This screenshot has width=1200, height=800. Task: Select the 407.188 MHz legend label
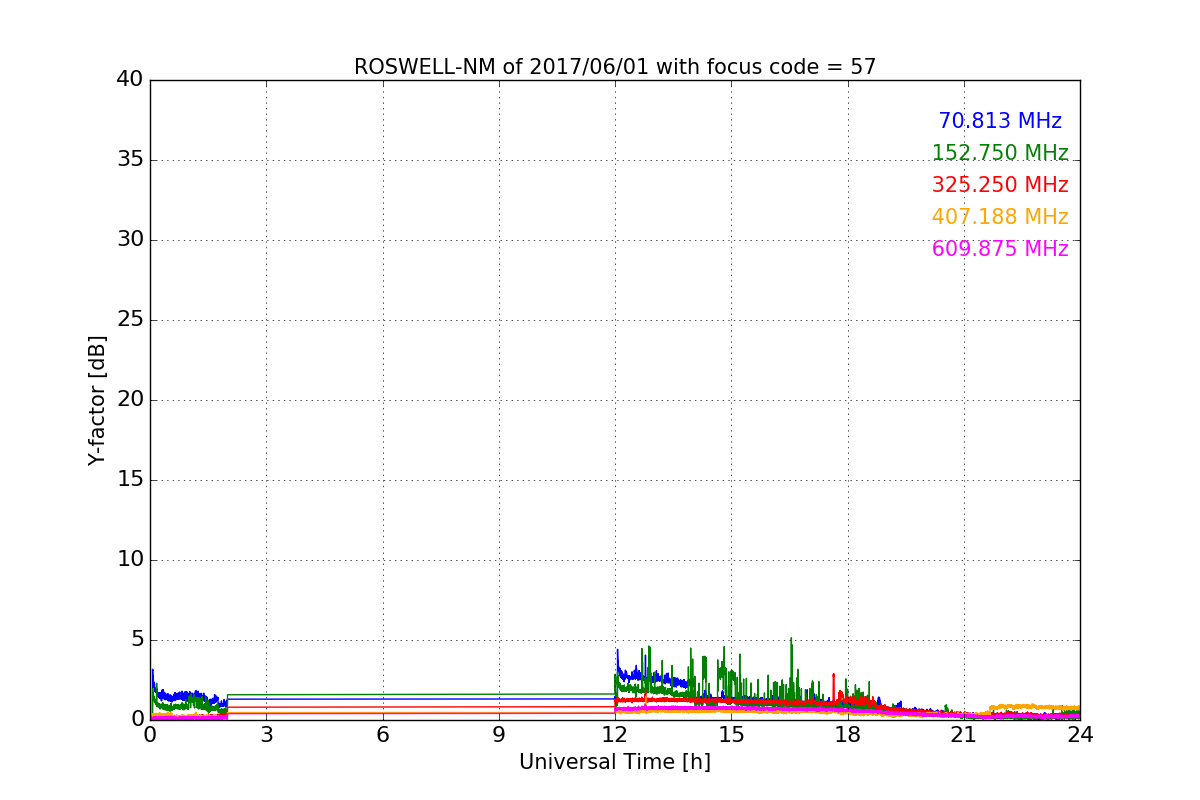tap(1000, 217)
